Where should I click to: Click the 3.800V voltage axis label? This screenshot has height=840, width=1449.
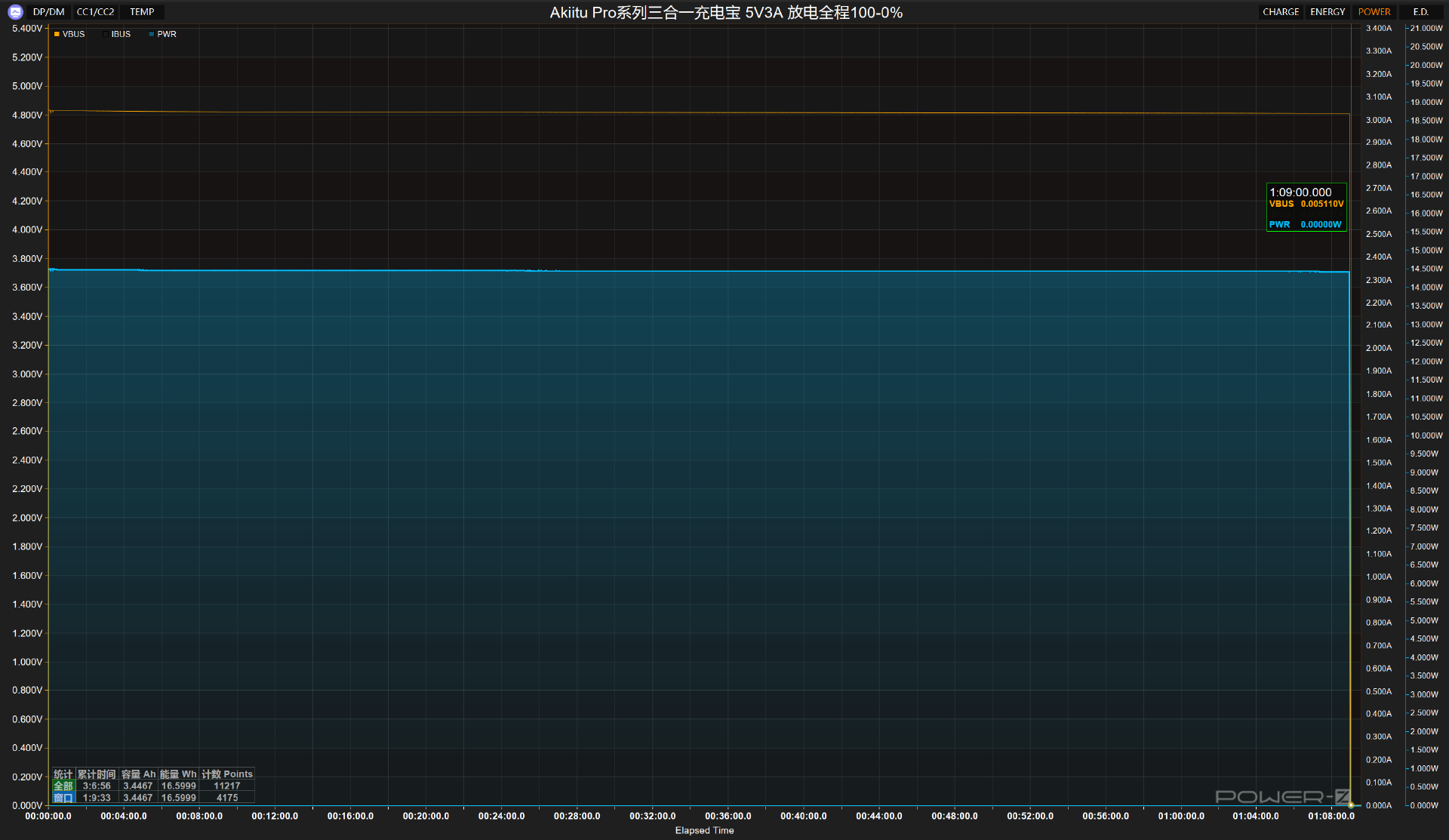27,259
